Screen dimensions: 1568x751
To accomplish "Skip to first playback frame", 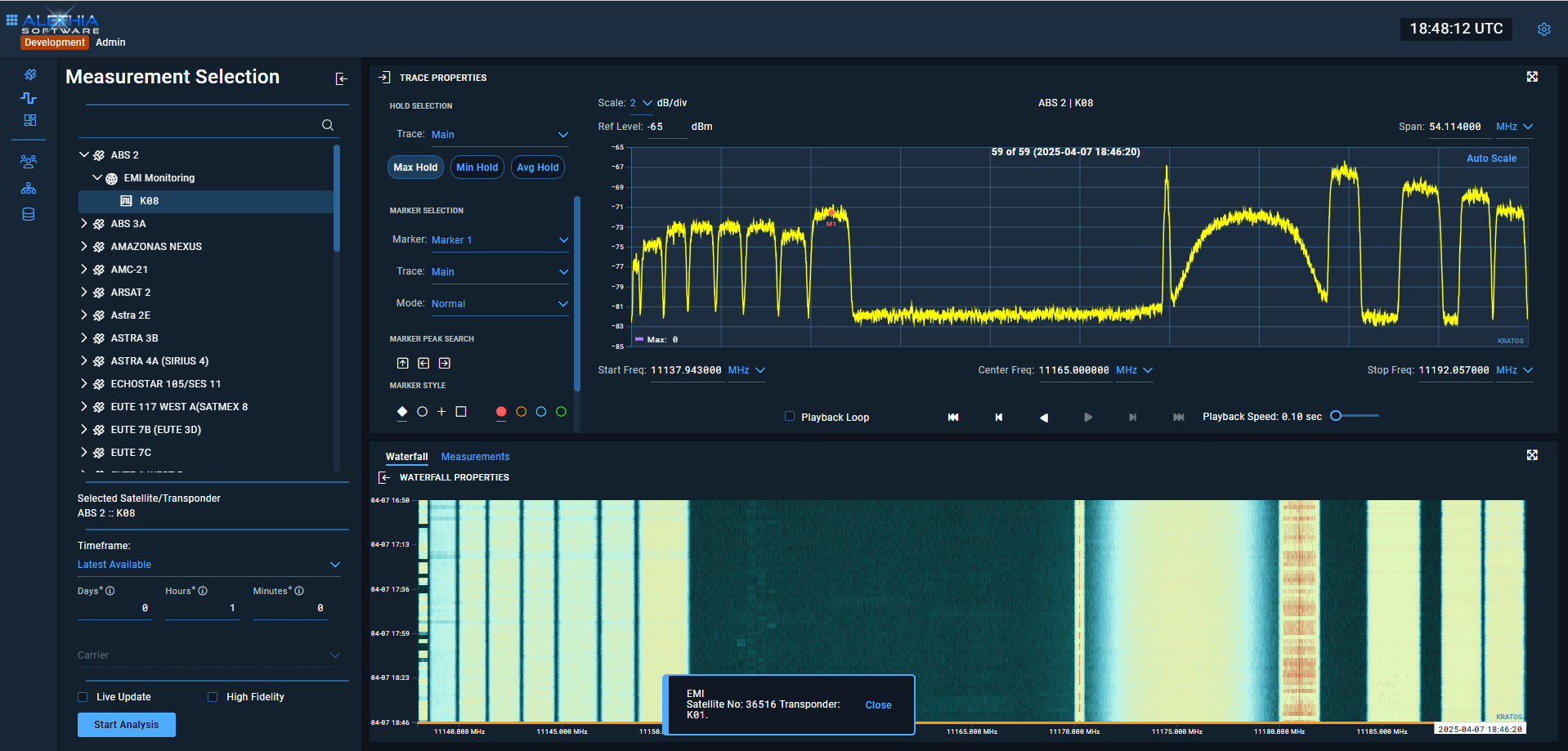I will tap(953, 418).
